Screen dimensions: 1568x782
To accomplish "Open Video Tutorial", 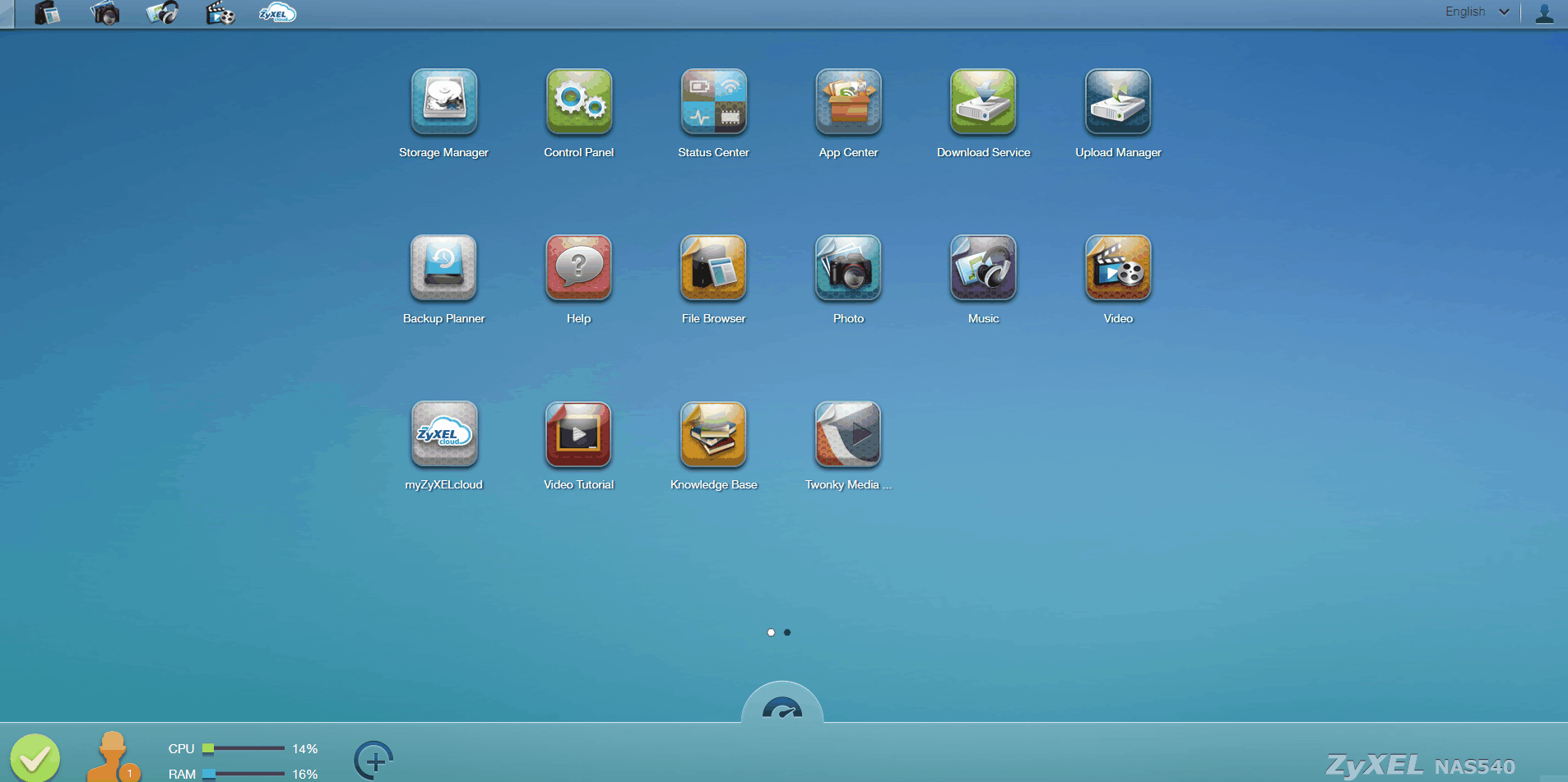I will point(578,433).
